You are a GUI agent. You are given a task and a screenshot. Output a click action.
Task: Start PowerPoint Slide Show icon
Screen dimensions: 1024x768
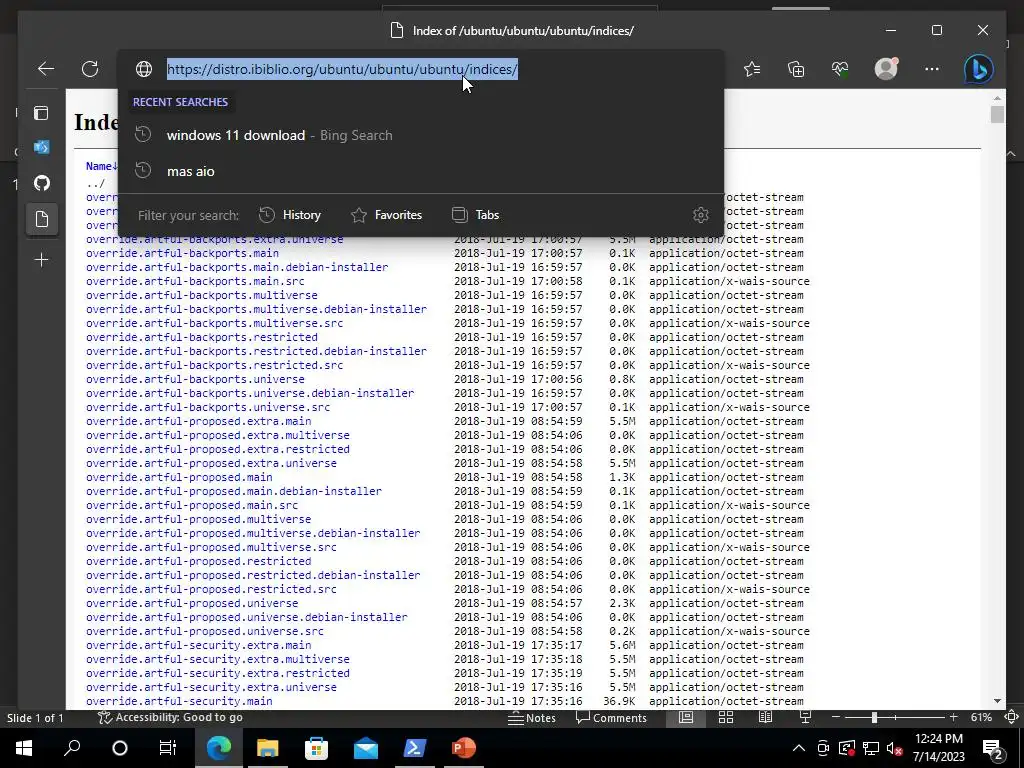[x=805, y=718]
